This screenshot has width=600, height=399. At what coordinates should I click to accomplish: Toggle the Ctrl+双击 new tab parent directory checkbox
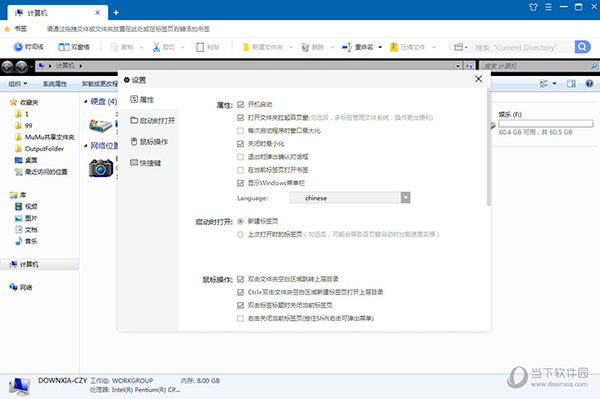(x=240, y=292)
